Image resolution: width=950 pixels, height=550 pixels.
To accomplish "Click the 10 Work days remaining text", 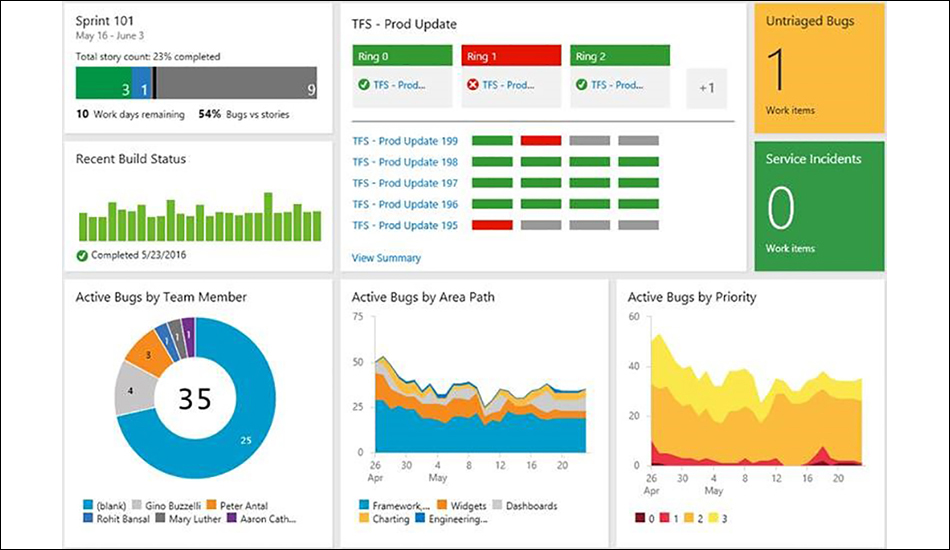I will [x=130, y=114].
